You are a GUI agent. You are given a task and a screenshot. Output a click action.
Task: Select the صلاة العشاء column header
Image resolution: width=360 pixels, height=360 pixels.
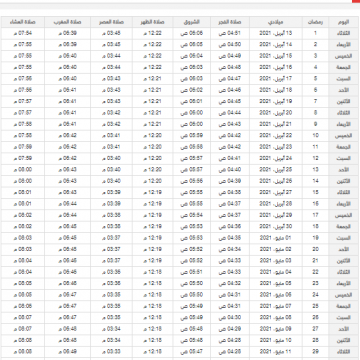pos(23,22)
